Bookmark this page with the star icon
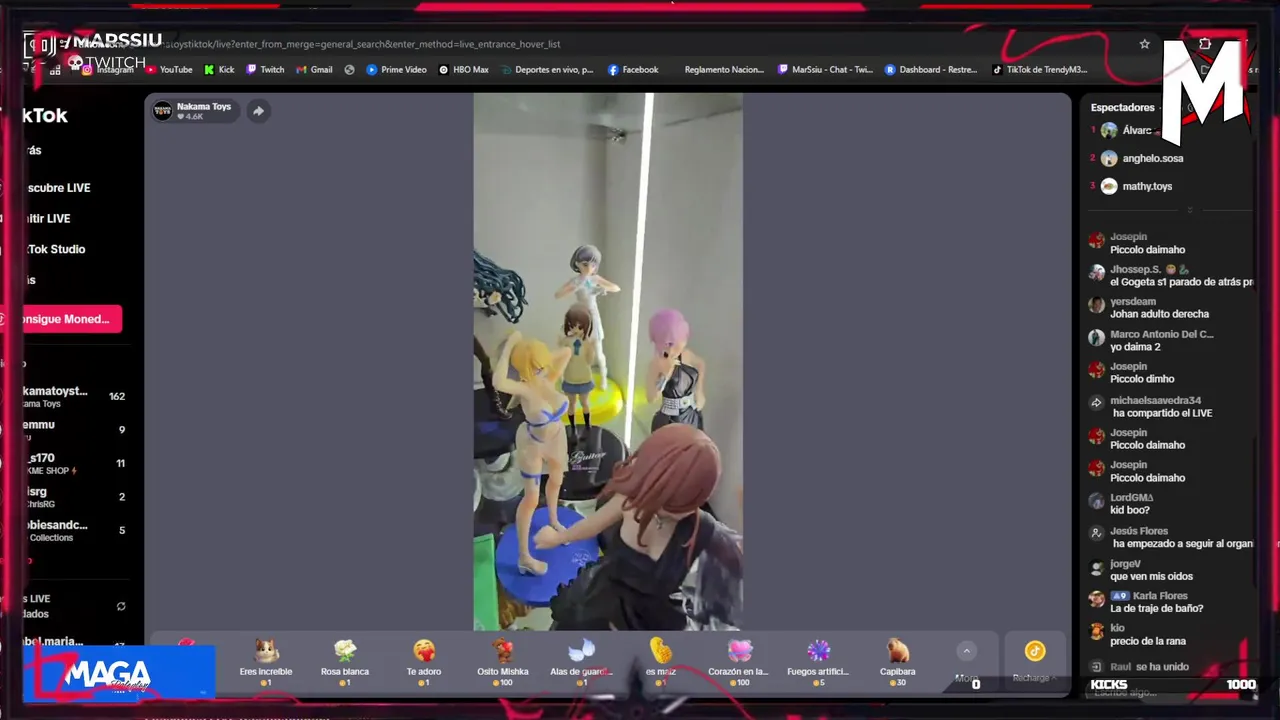1280x720 pixels. tap(1144, 44)
